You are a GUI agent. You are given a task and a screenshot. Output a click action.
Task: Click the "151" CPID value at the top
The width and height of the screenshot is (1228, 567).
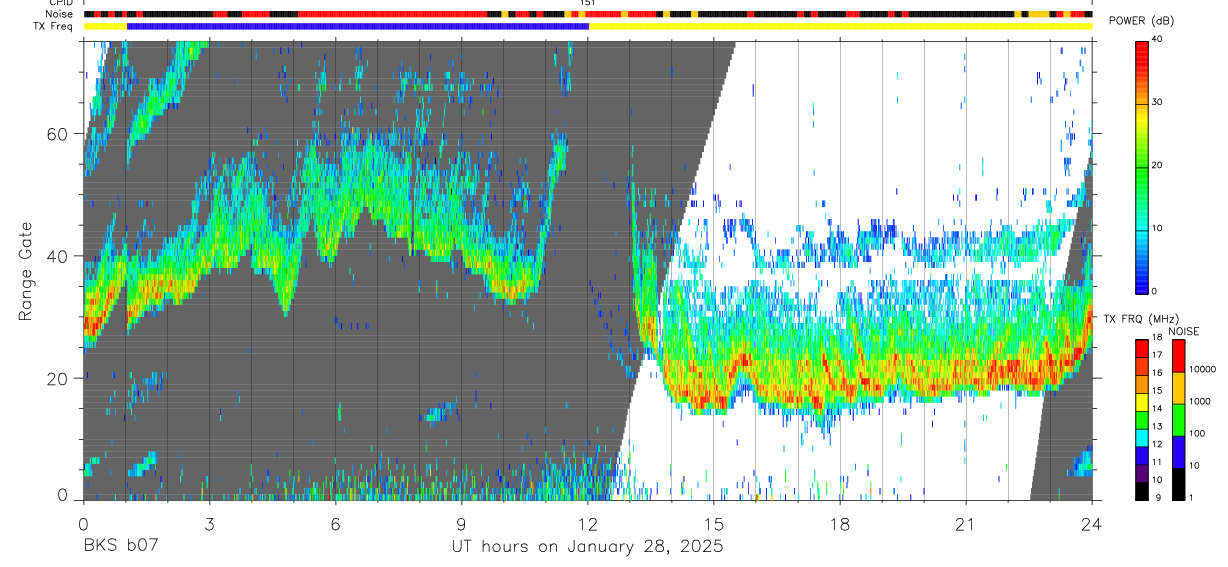(588, 3)
